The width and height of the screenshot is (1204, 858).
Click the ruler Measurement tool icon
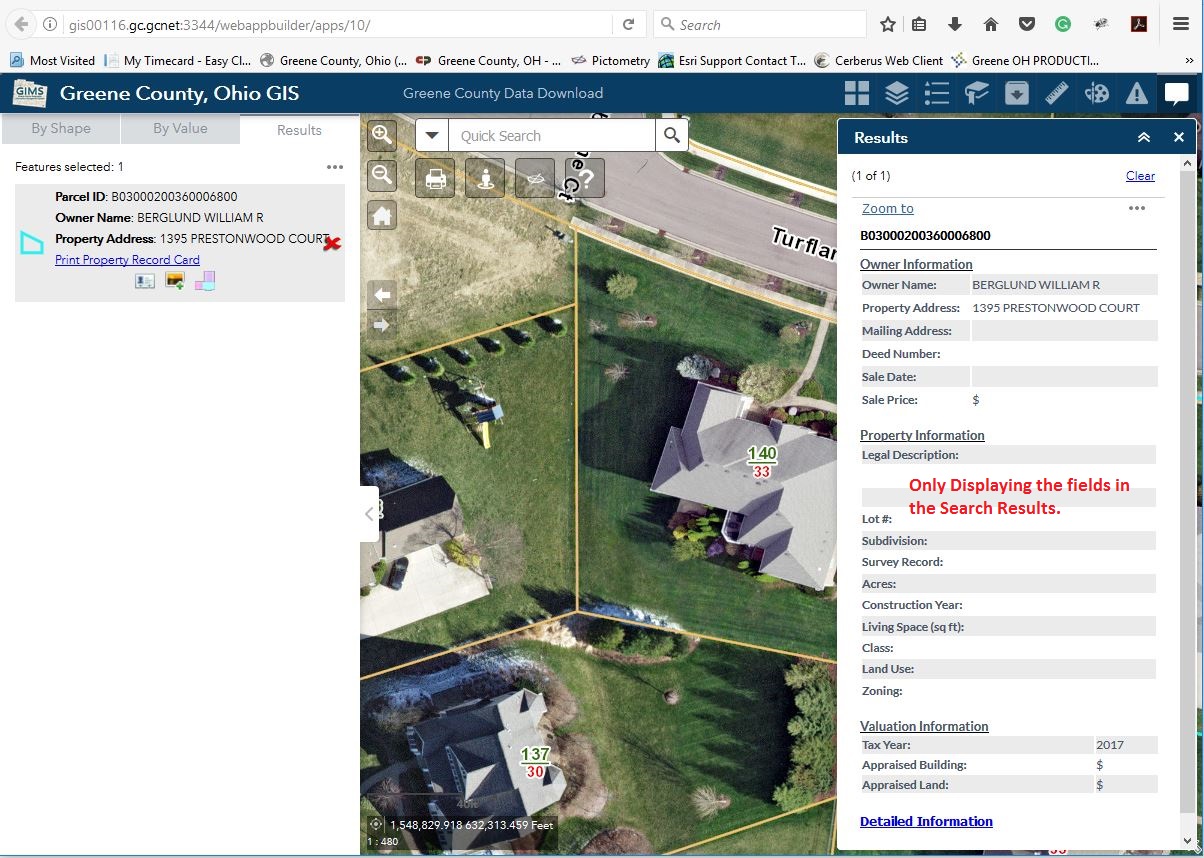(x=1057, y=94)
